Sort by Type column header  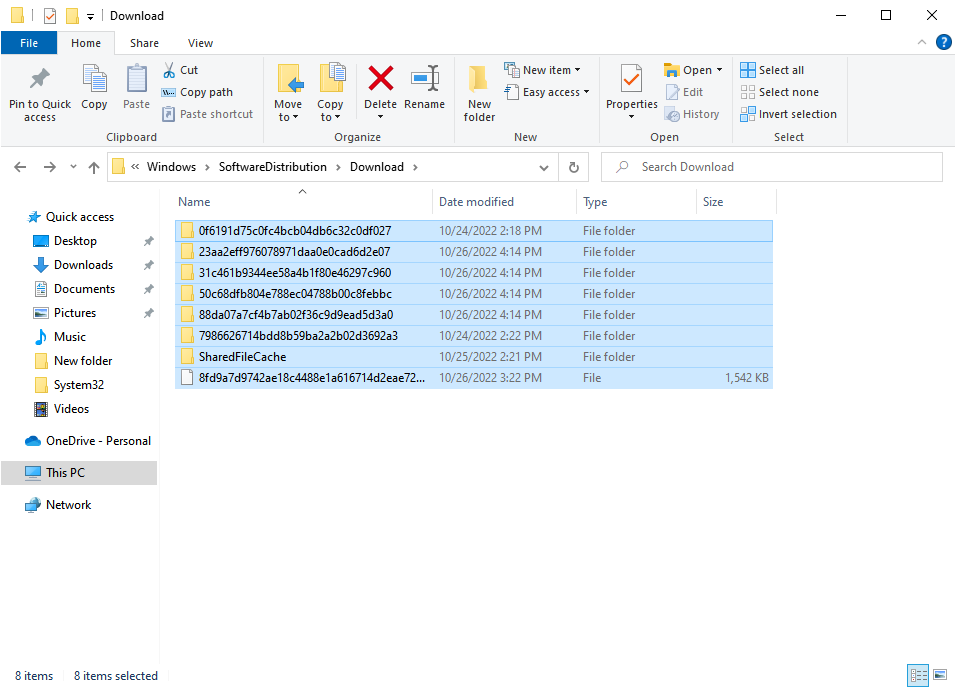[637, 202]
